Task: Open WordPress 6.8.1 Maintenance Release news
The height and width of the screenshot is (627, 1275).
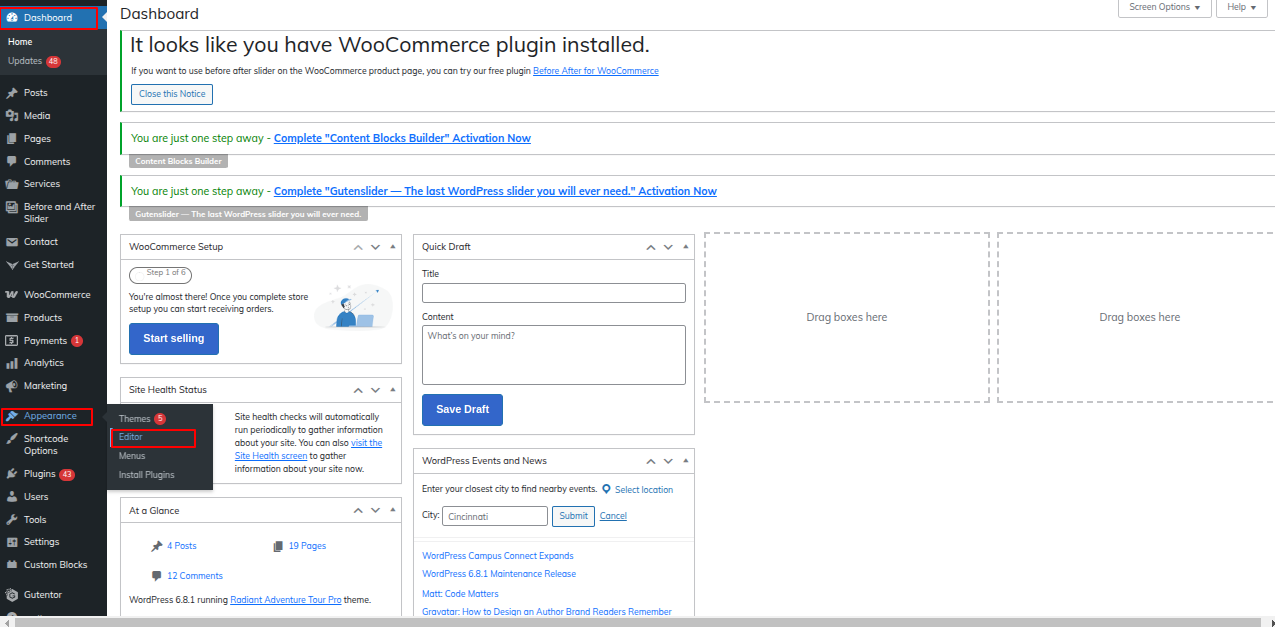Action: tap(499, 574)
